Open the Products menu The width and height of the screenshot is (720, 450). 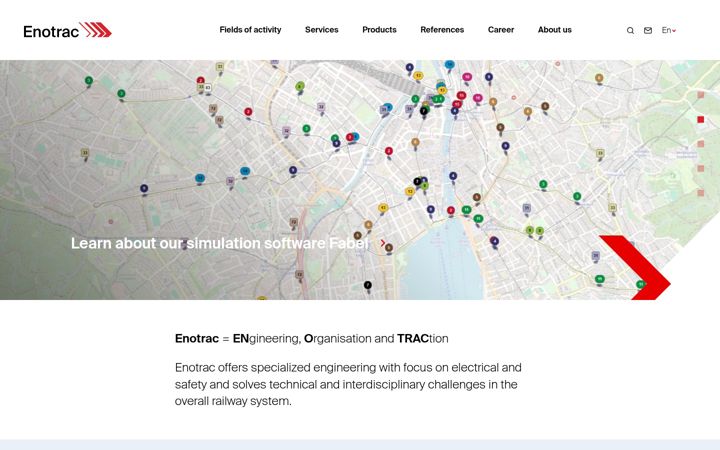tap(379, 30)
